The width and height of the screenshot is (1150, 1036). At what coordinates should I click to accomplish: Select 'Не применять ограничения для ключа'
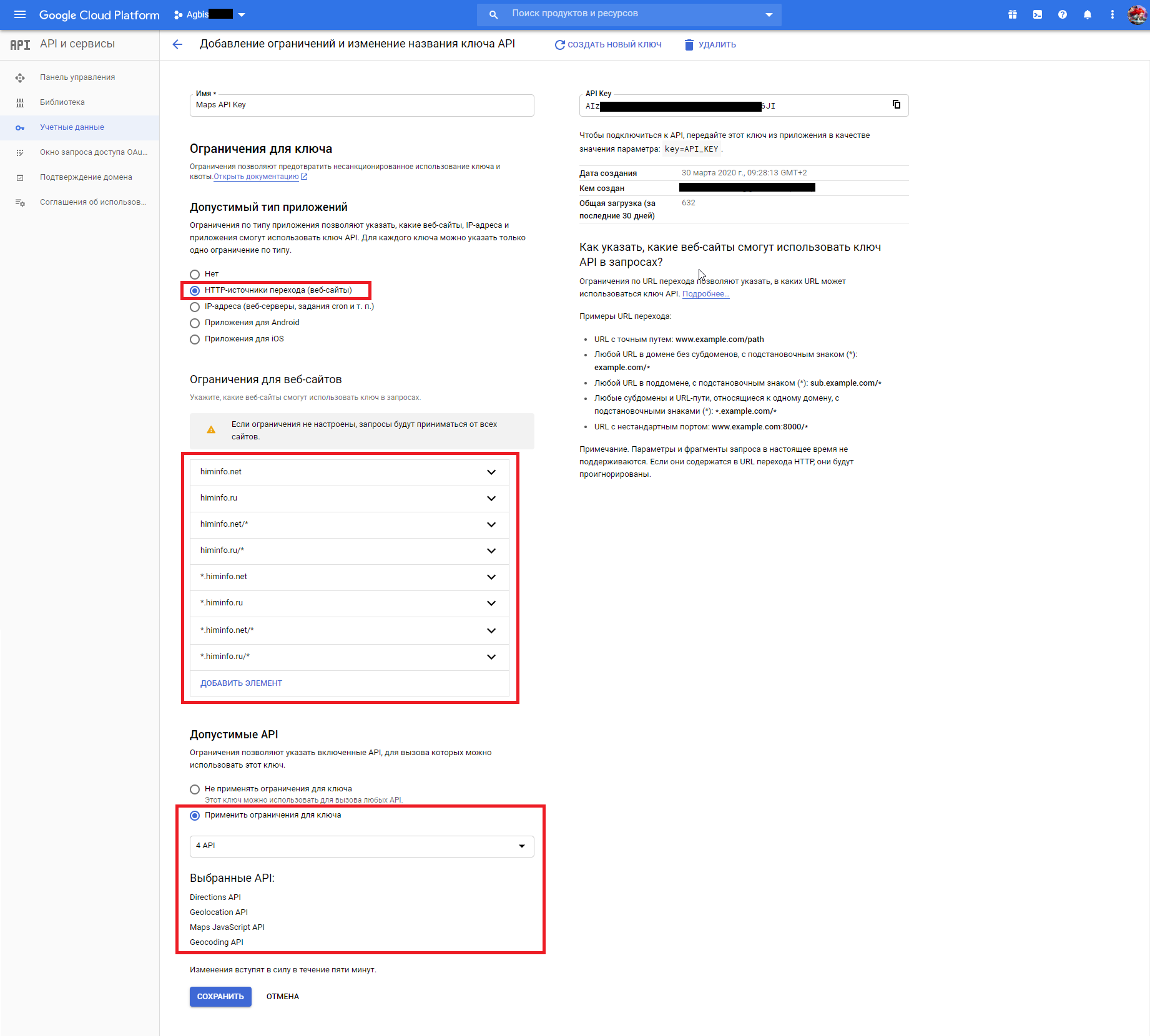coord(195,789)
